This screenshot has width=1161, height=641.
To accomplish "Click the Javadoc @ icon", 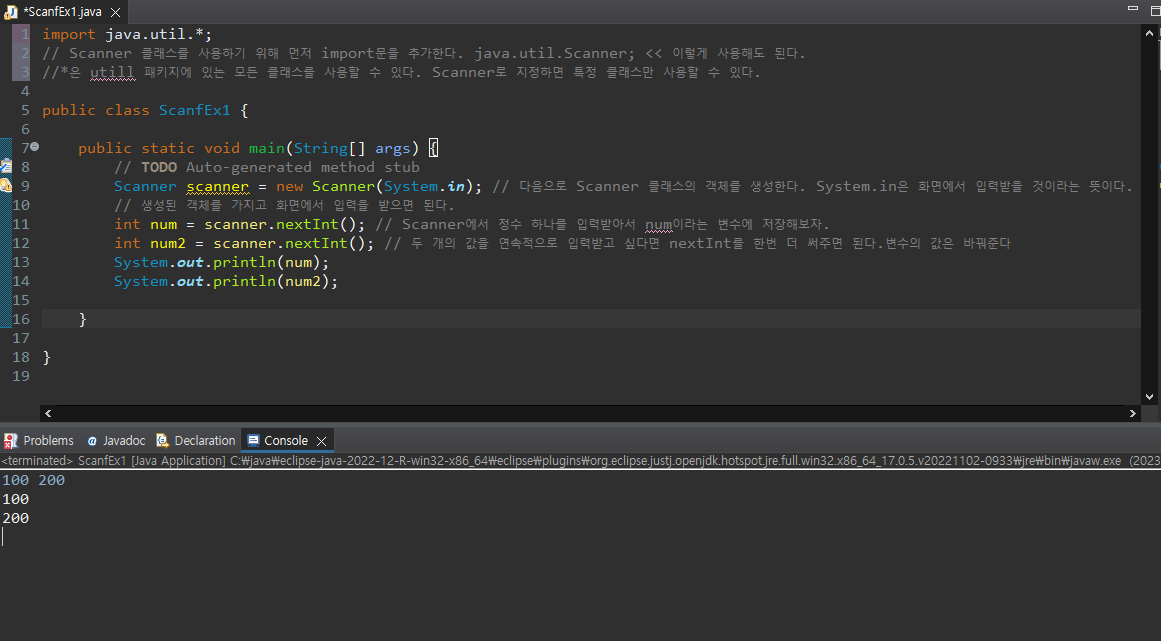I will pos(92,440).
